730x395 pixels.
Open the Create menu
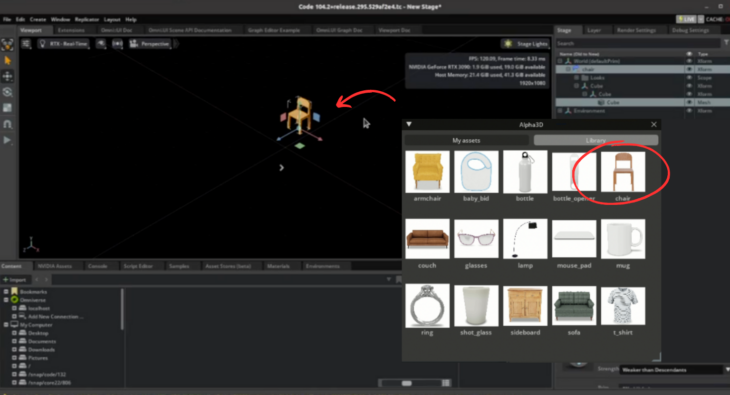38,20
